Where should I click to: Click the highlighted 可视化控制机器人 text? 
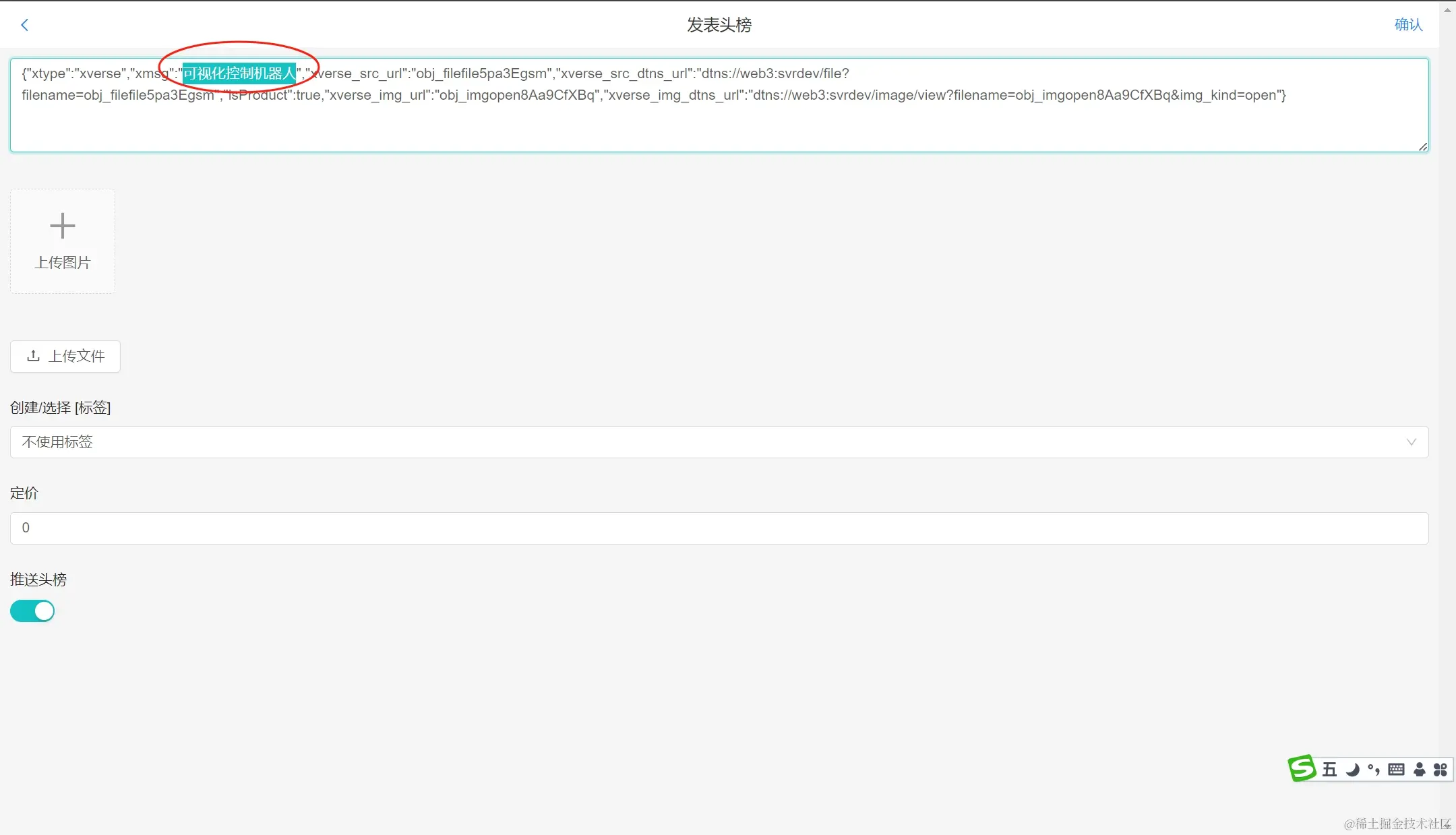pos(239,73)
